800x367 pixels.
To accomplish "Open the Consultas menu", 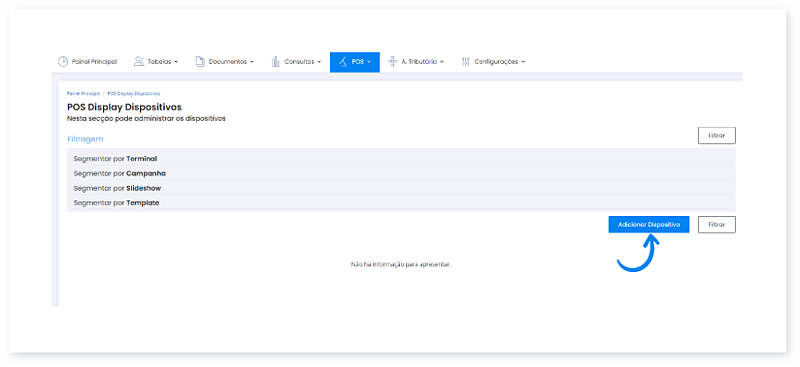I will [296, 61].
